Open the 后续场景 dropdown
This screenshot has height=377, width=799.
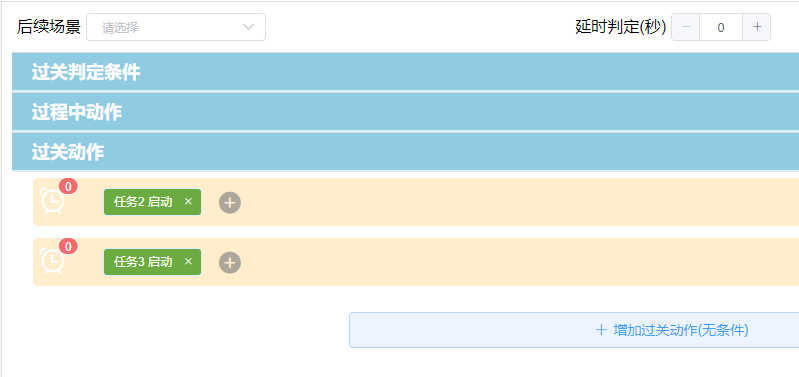tap(176, 27)
